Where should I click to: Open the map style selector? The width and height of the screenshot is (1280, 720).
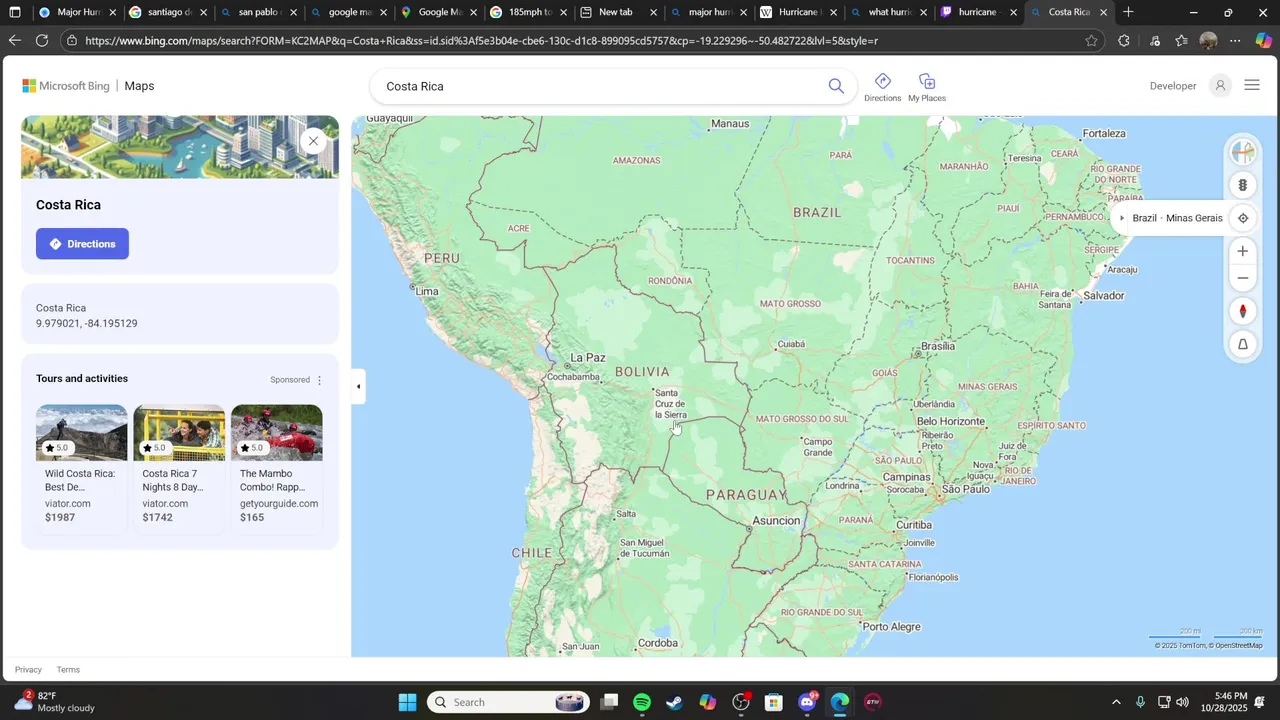click(x=1243, y=153)
